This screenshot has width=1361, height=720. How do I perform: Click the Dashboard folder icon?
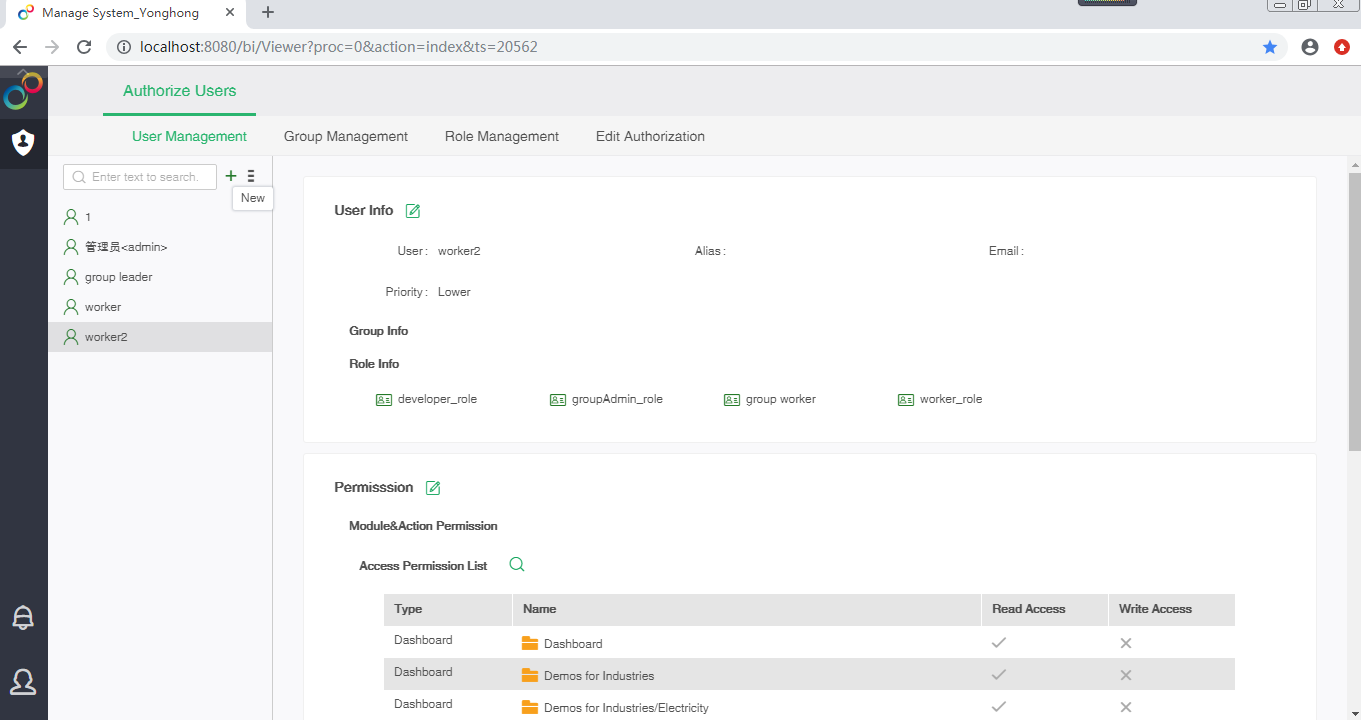click(530, 643)
